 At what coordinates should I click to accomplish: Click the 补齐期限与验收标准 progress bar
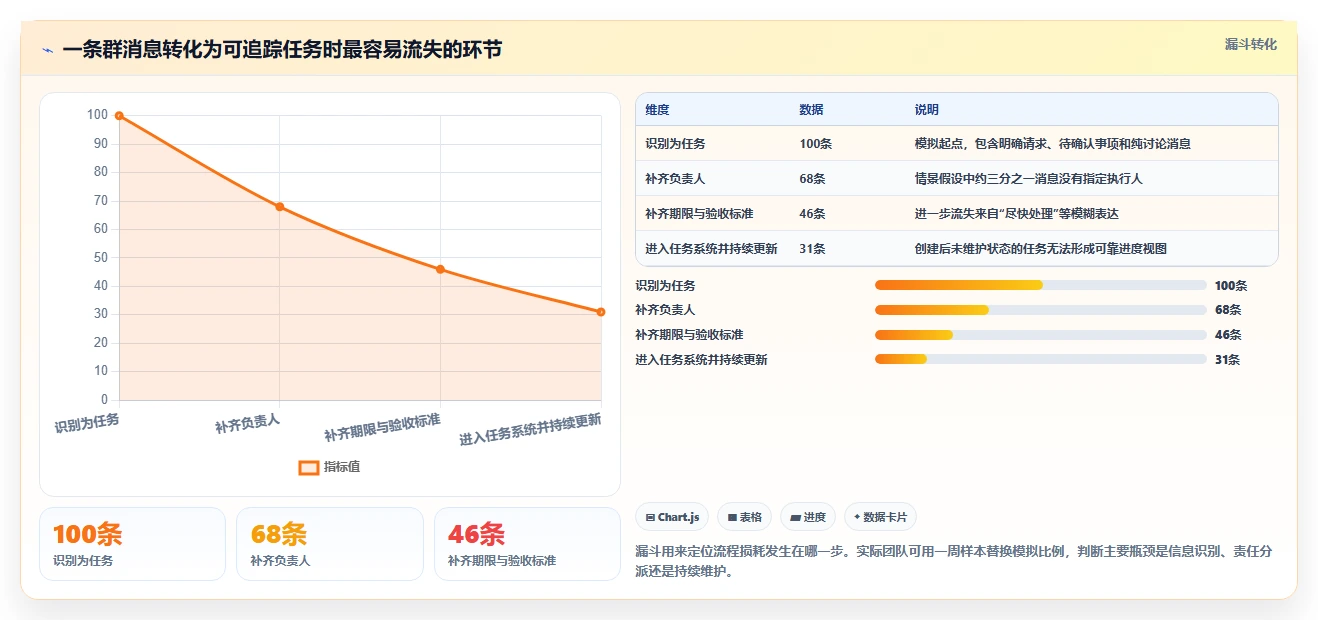[x=1041, y=335]
